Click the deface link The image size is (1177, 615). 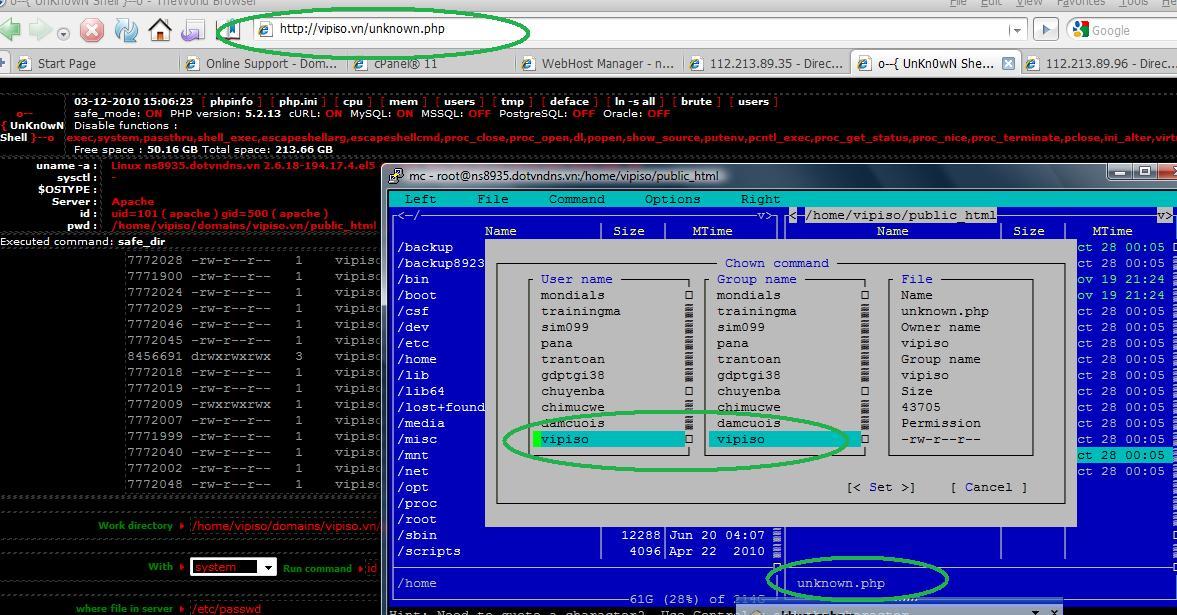click(569, 101)
